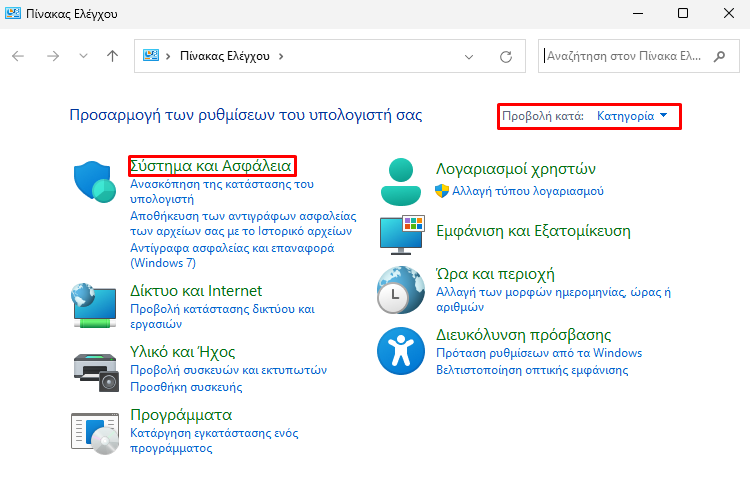Expand the address bar history dropdown
The height and width of the screenshot is (488, 750).
[x=469, y=56]
